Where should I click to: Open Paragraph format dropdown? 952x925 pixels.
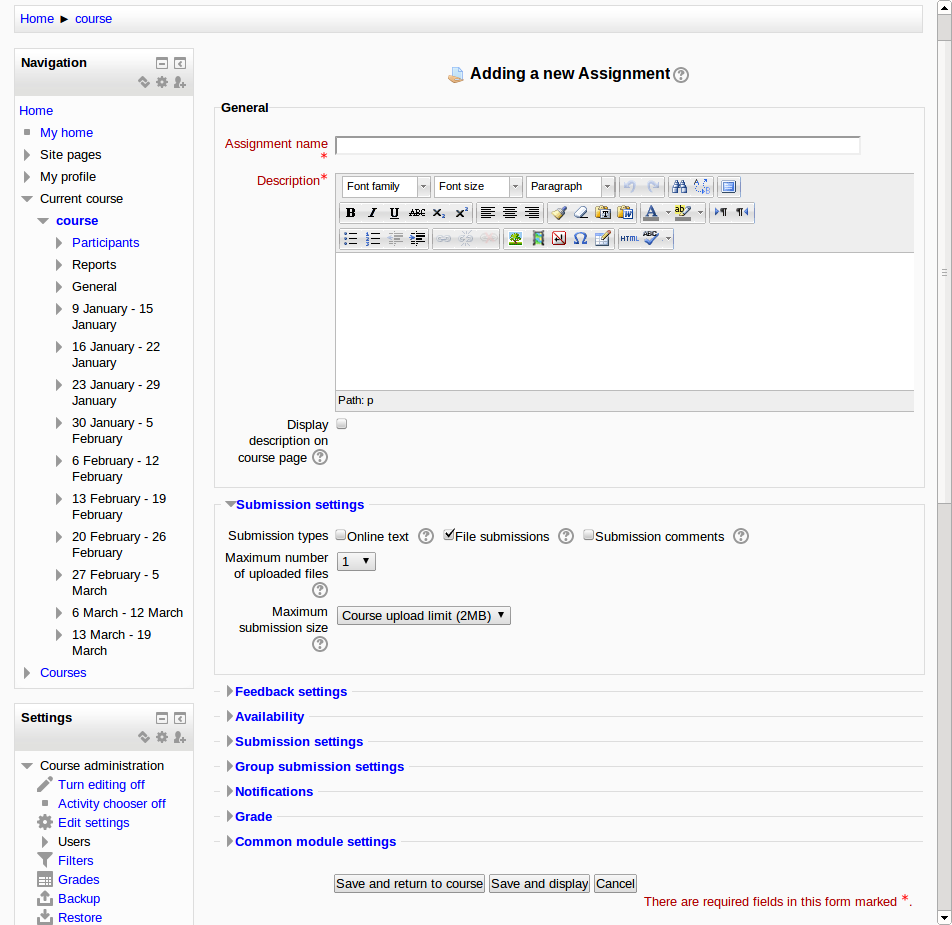pos(570,186)
